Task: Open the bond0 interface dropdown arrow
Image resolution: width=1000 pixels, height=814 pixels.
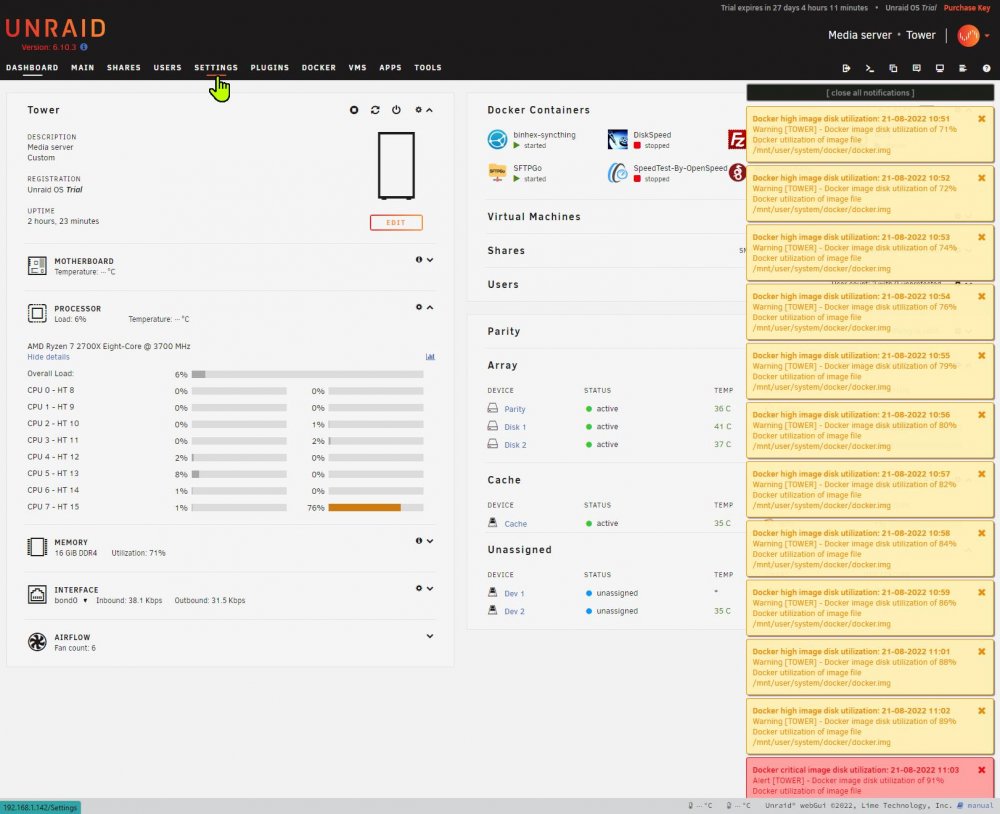Action: click(85, 600)
